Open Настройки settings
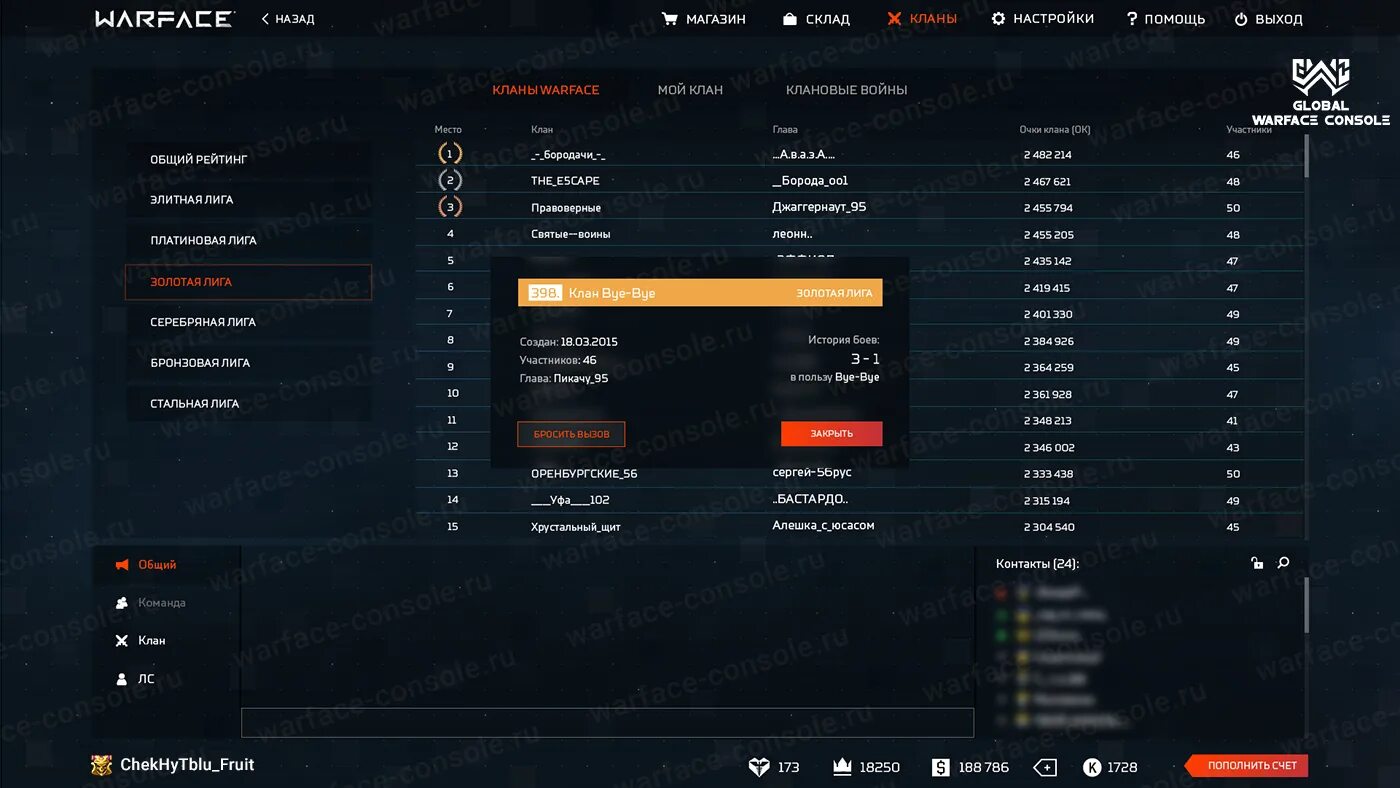Viewport: 1400px width, 788px height. click(x=1042, y=19)
